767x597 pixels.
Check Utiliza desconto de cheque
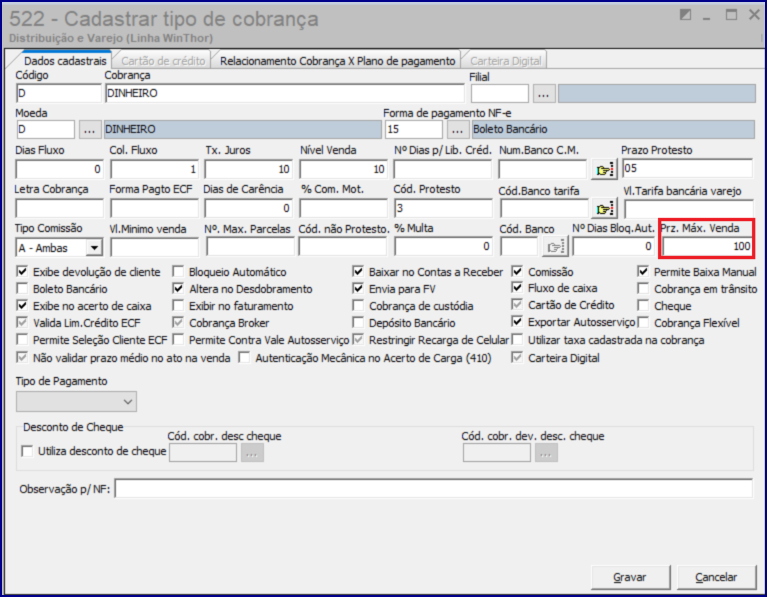tap(27, 451)
